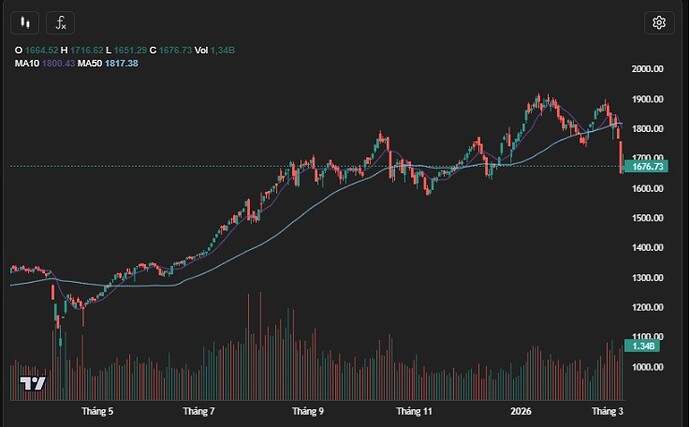Click the Tháng 3 time axis label

pos(607,411)
